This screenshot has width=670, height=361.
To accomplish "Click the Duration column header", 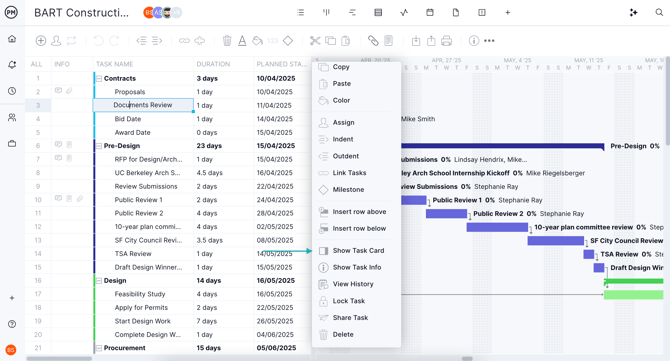I will 213,64.
